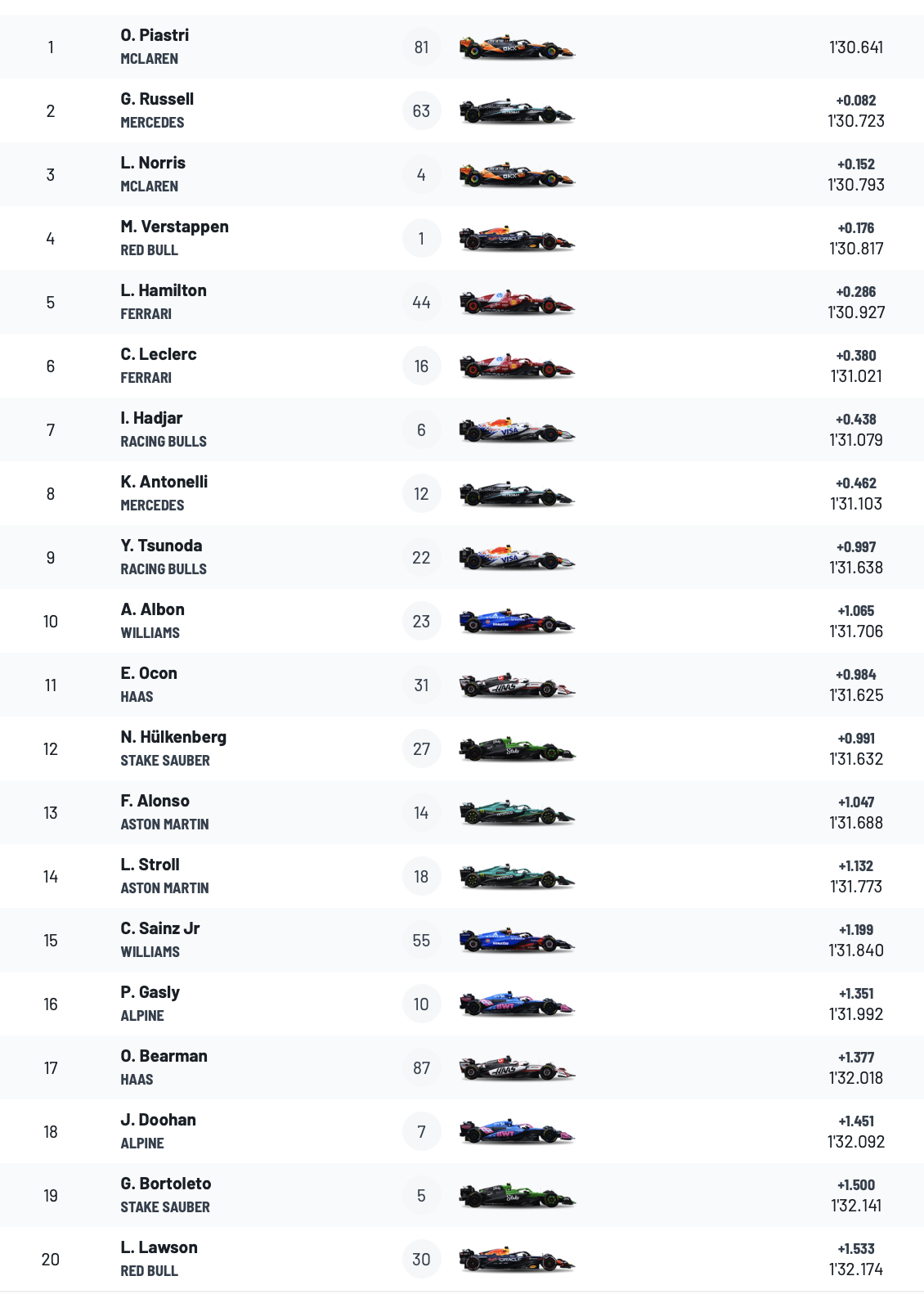Click Gasly's Alpine car image
Image resolution: width=924 pixels, height=1312 pixels.
click(x=516, y=1004)
